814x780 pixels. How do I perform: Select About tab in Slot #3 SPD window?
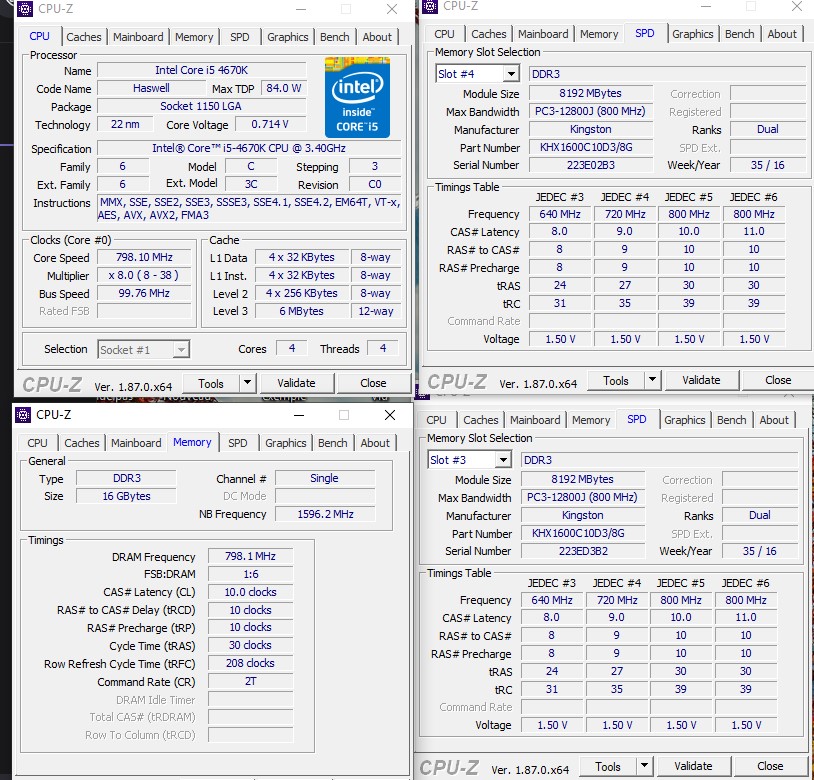click(x=774, y=420)
